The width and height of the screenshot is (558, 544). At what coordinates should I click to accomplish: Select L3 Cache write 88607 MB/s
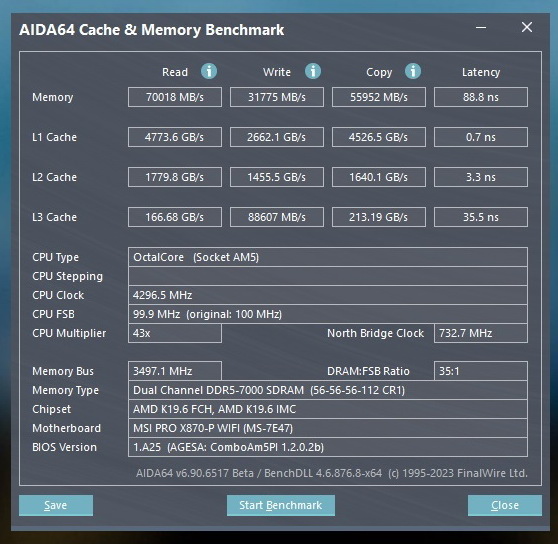277,217
